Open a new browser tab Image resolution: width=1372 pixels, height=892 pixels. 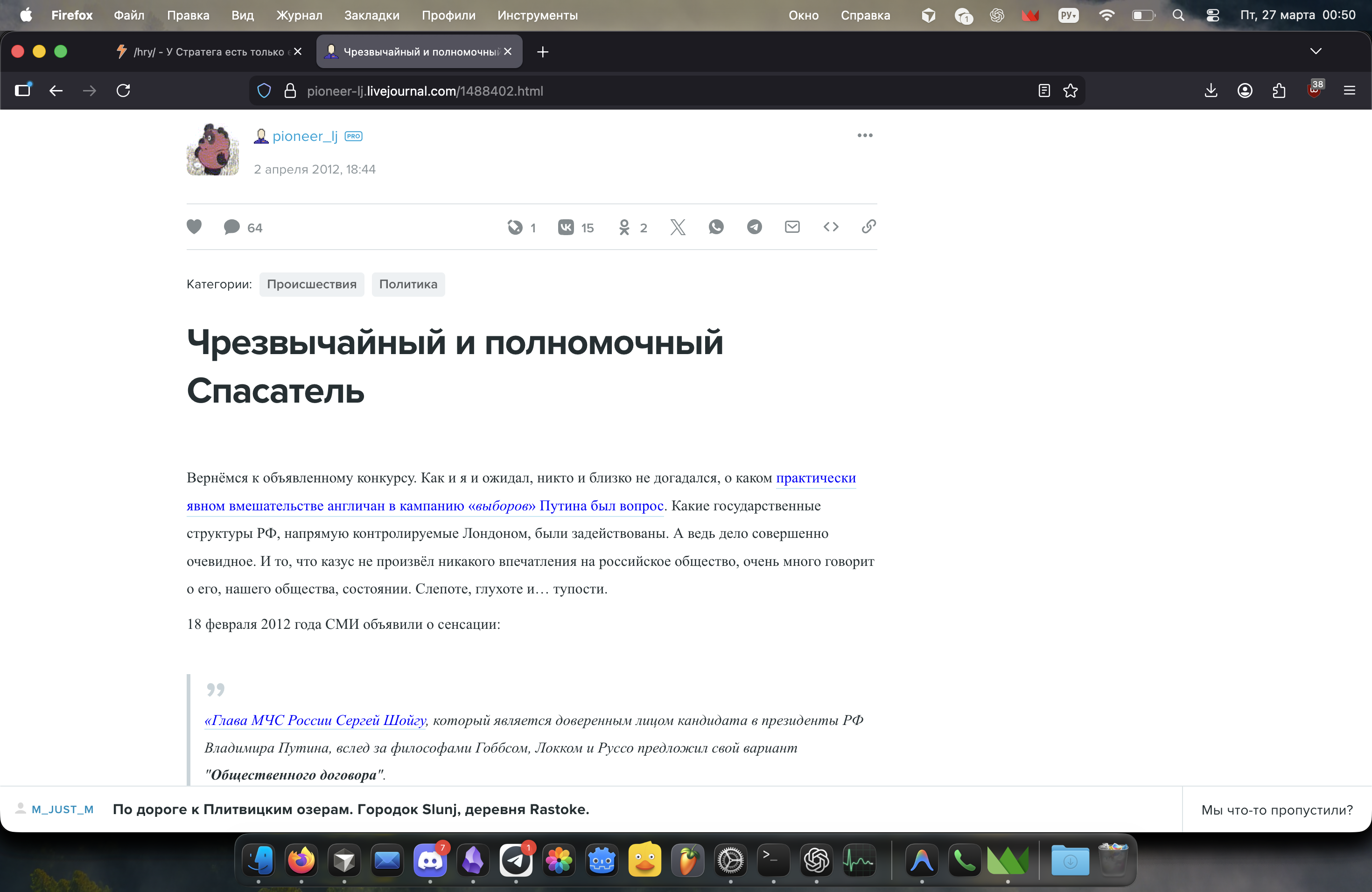point(542,52)
